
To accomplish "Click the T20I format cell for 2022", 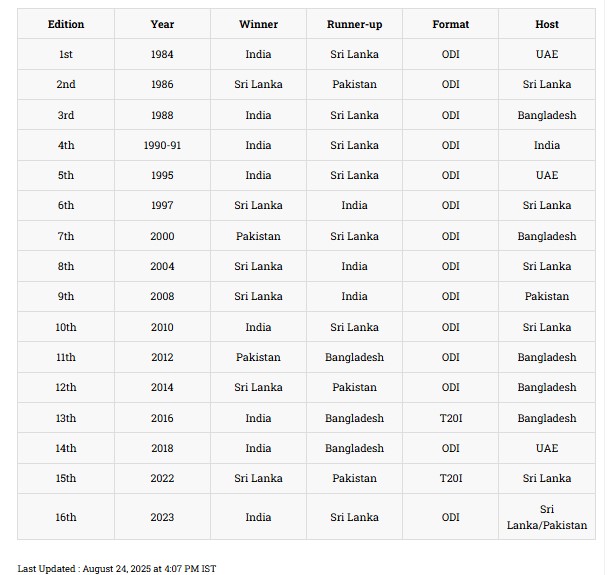I will click(450, 478).
